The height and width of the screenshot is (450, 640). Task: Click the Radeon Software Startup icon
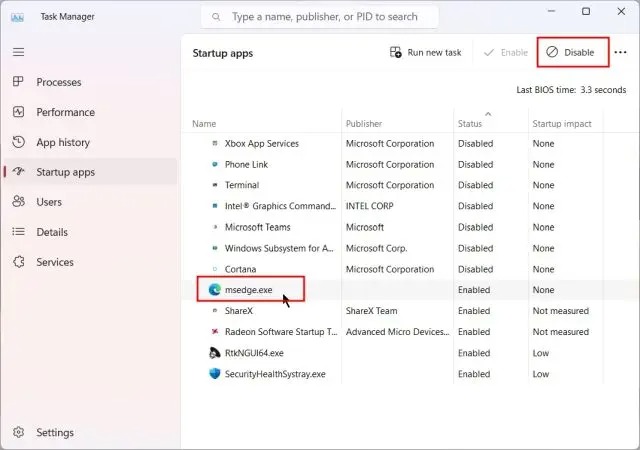pyautogui.click(x=215, y=332)
